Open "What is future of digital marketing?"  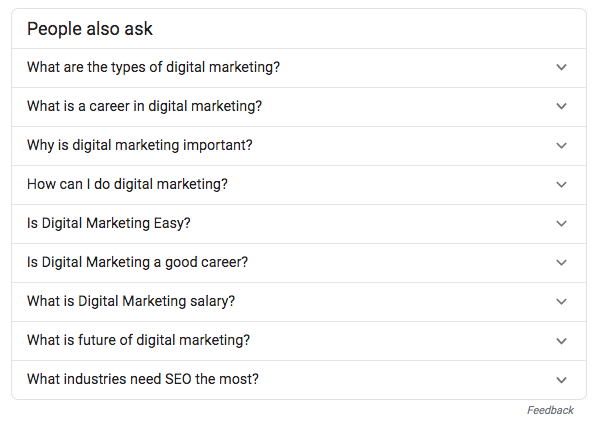pyautogui.click(x=138, y=340)
